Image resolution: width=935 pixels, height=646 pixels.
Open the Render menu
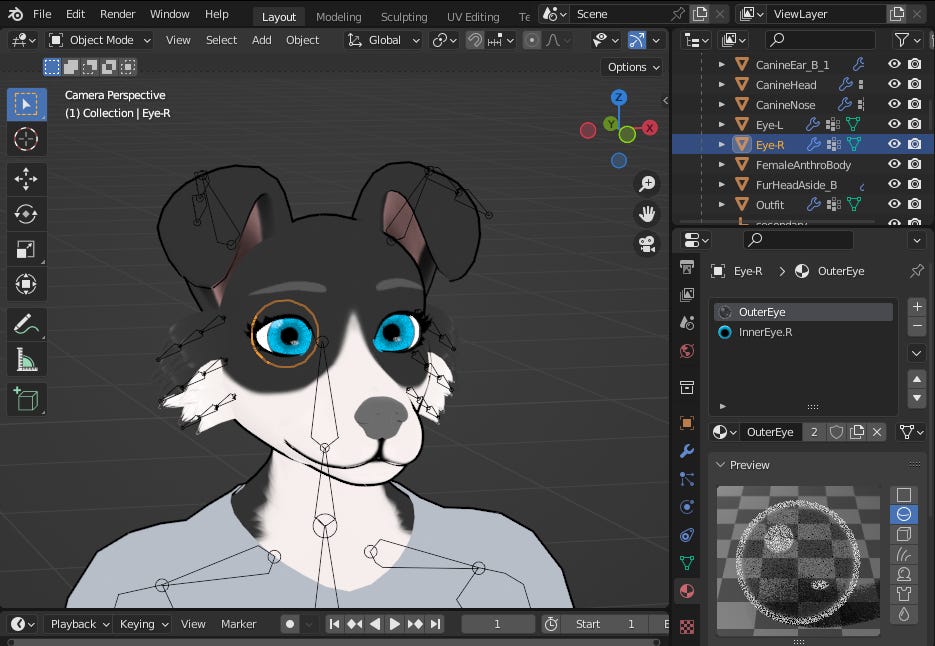117,14
